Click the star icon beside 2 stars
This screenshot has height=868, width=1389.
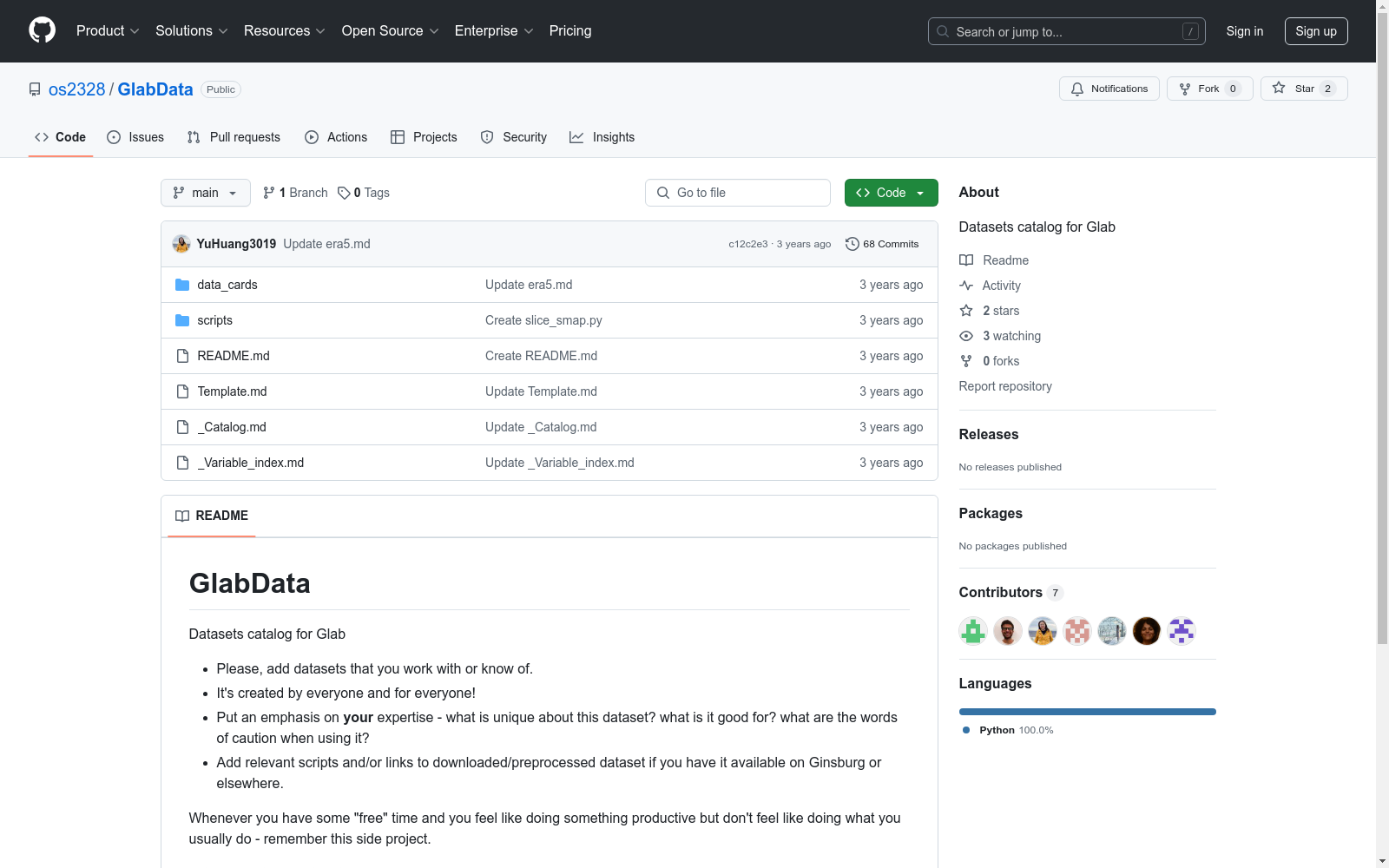(966, 311)
